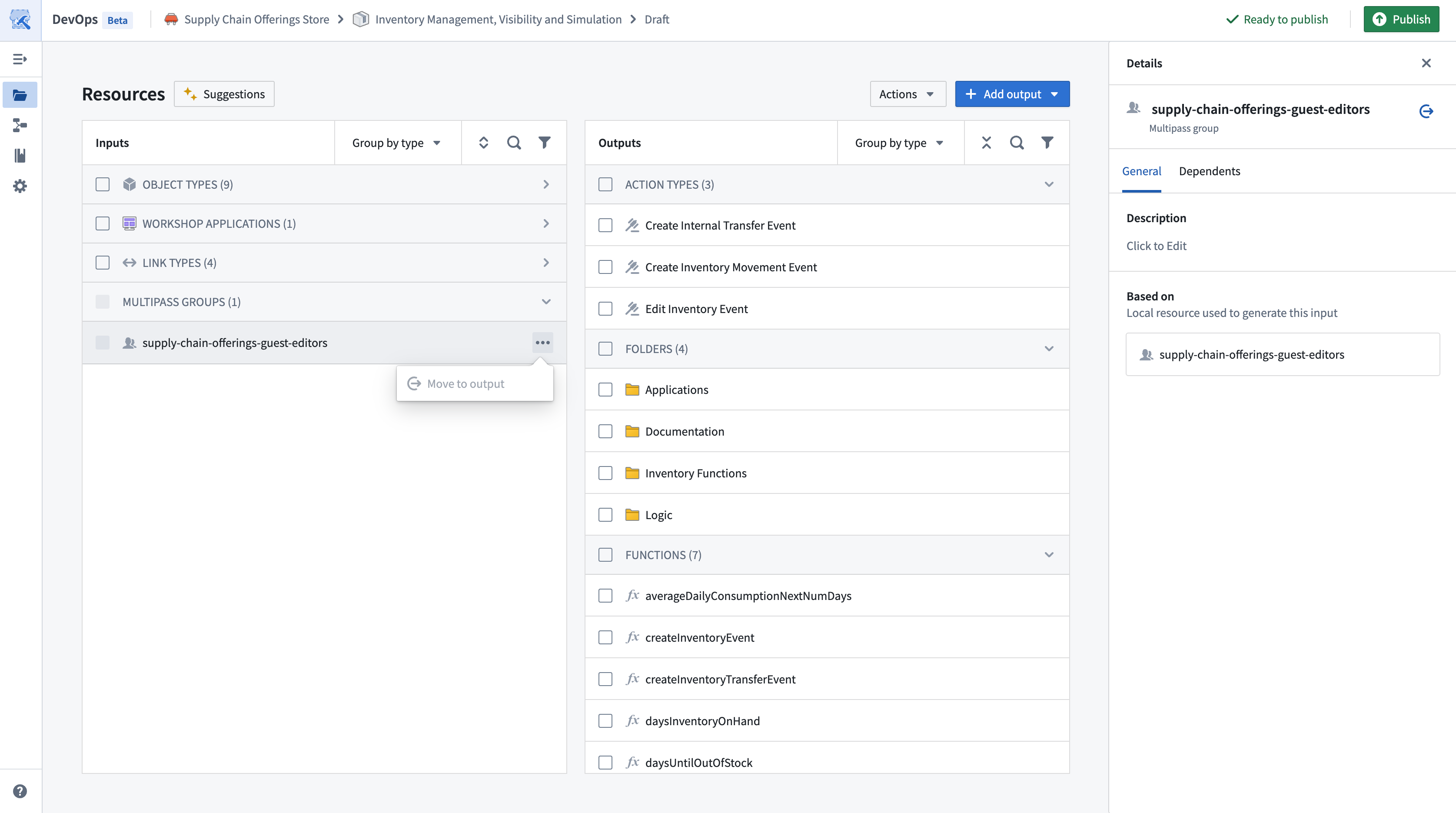Open the Outputs filter funnel icon
The width and height of the screenshot is (1456, 813).
click(x=1047, y=143)
